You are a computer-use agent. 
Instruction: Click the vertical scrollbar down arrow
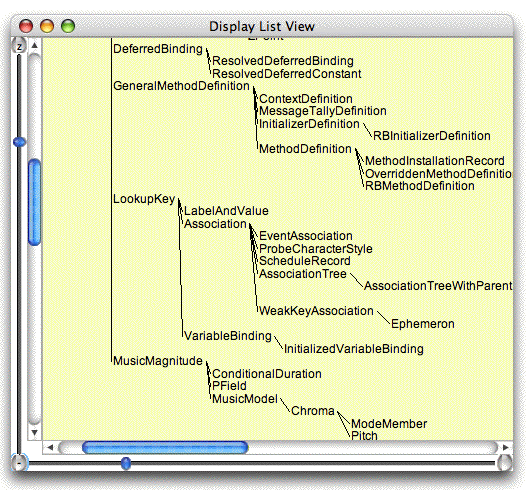[34, 432]
